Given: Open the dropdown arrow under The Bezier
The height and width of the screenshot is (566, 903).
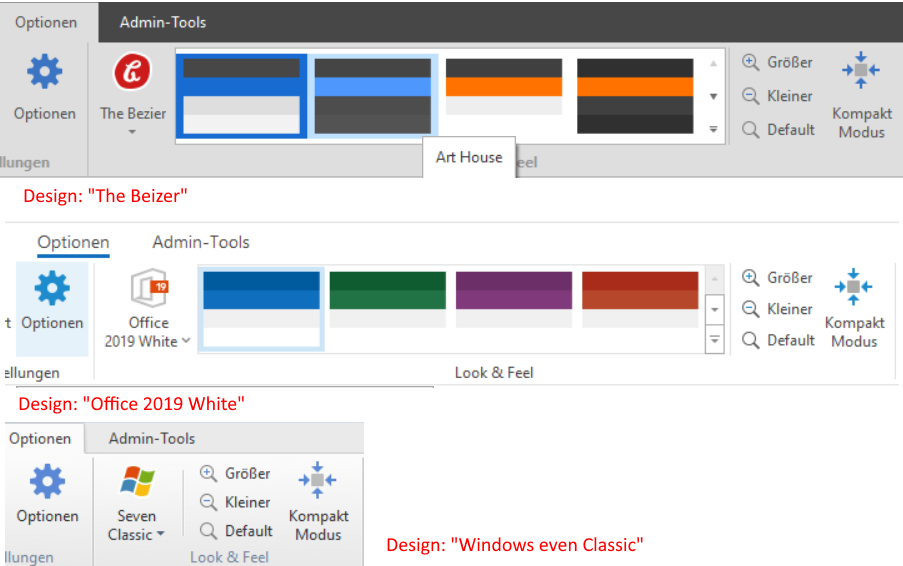Looking at the screenshot, I should pos(132,131).
